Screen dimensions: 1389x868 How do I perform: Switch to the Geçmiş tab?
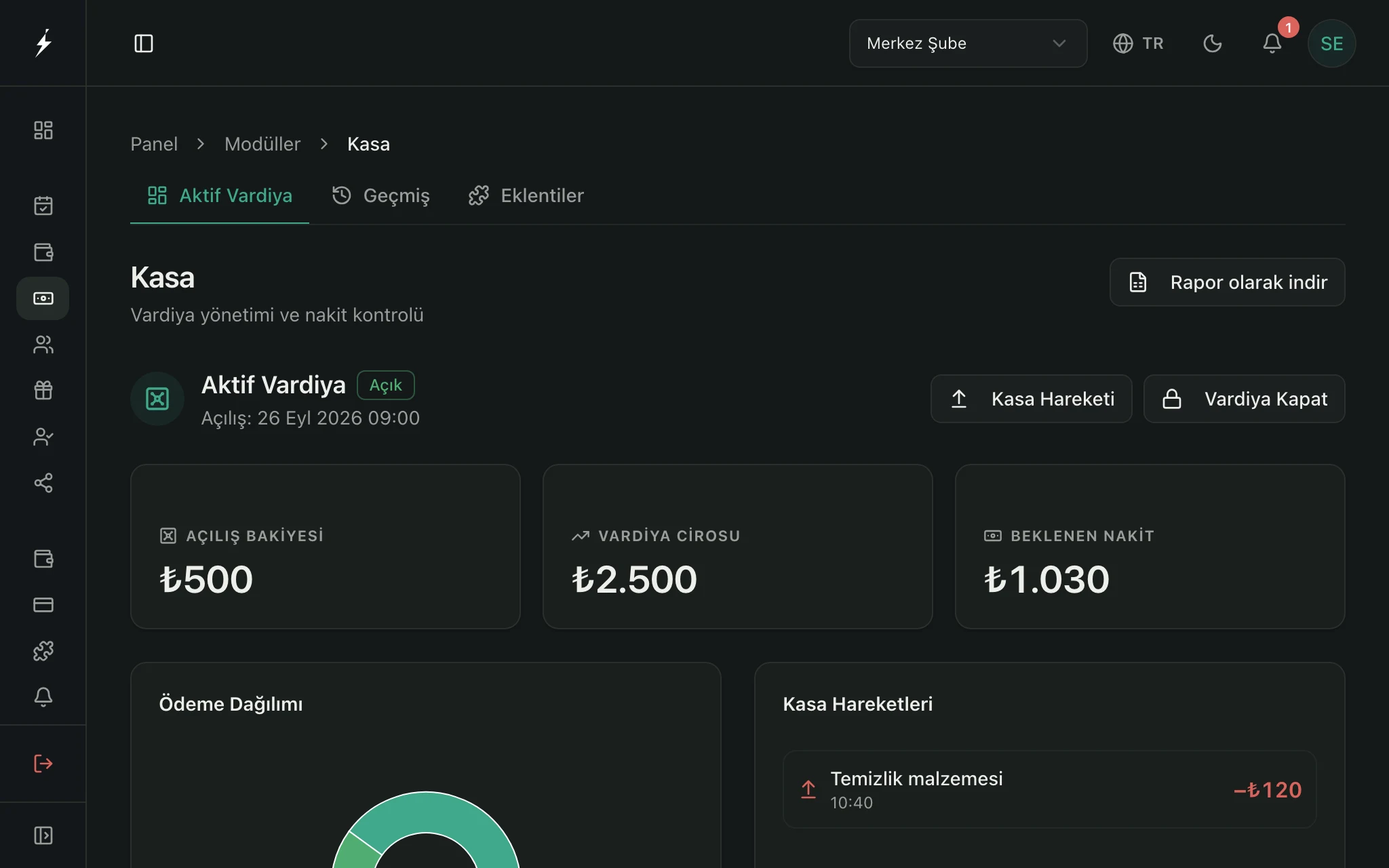point(380,196)
